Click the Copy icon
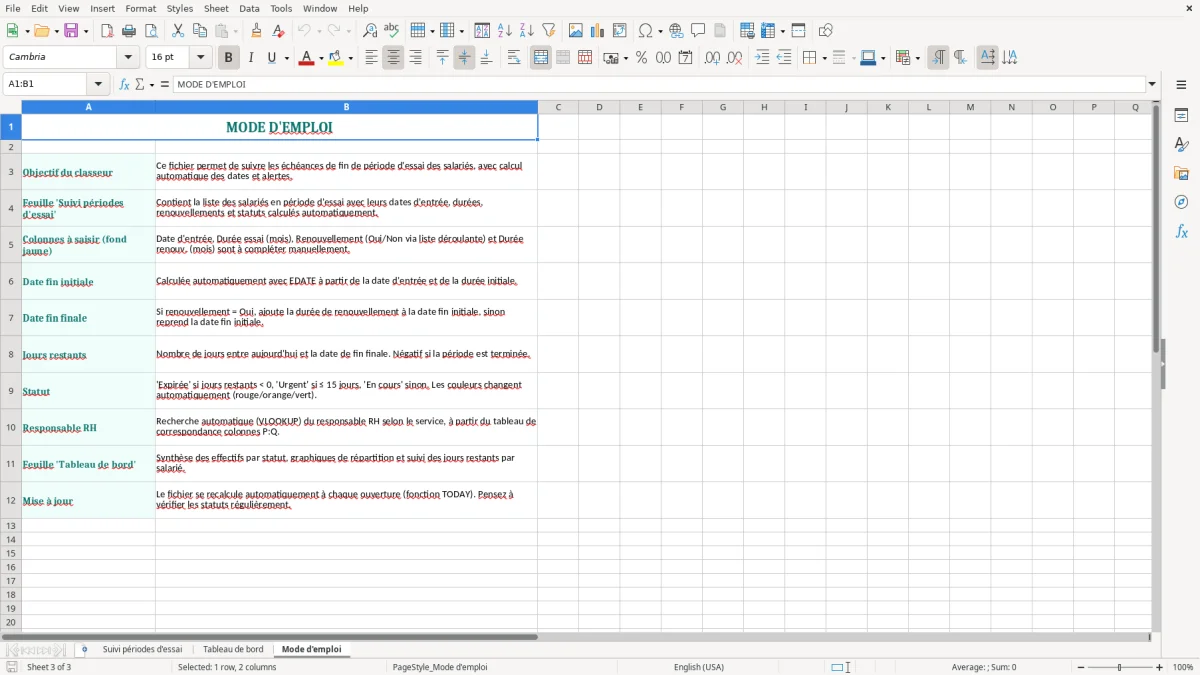Image resolution: width=1200 pixels, height=675 pixels. coord(200,31)
